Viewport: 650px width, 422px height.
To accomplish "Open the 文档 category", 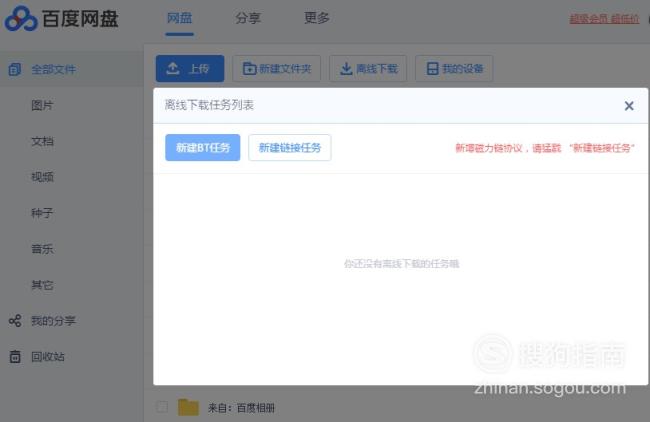I will (42, 141).
